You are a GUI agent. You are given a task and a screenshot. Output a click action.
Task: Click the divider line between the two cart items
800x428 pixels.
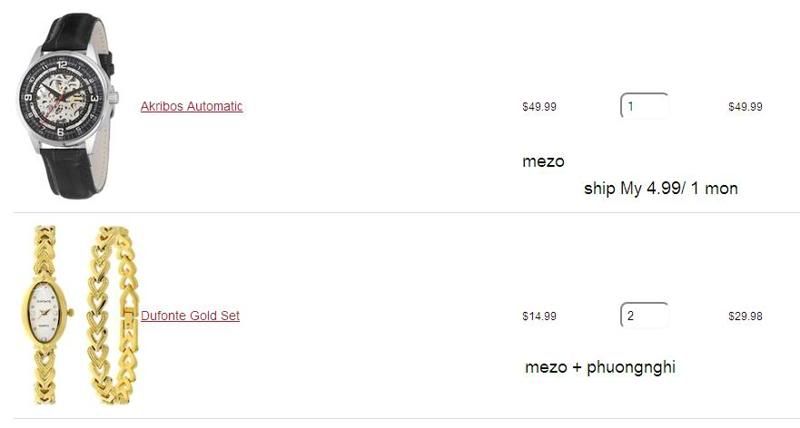pyautogui.click(x=400, y=213)
